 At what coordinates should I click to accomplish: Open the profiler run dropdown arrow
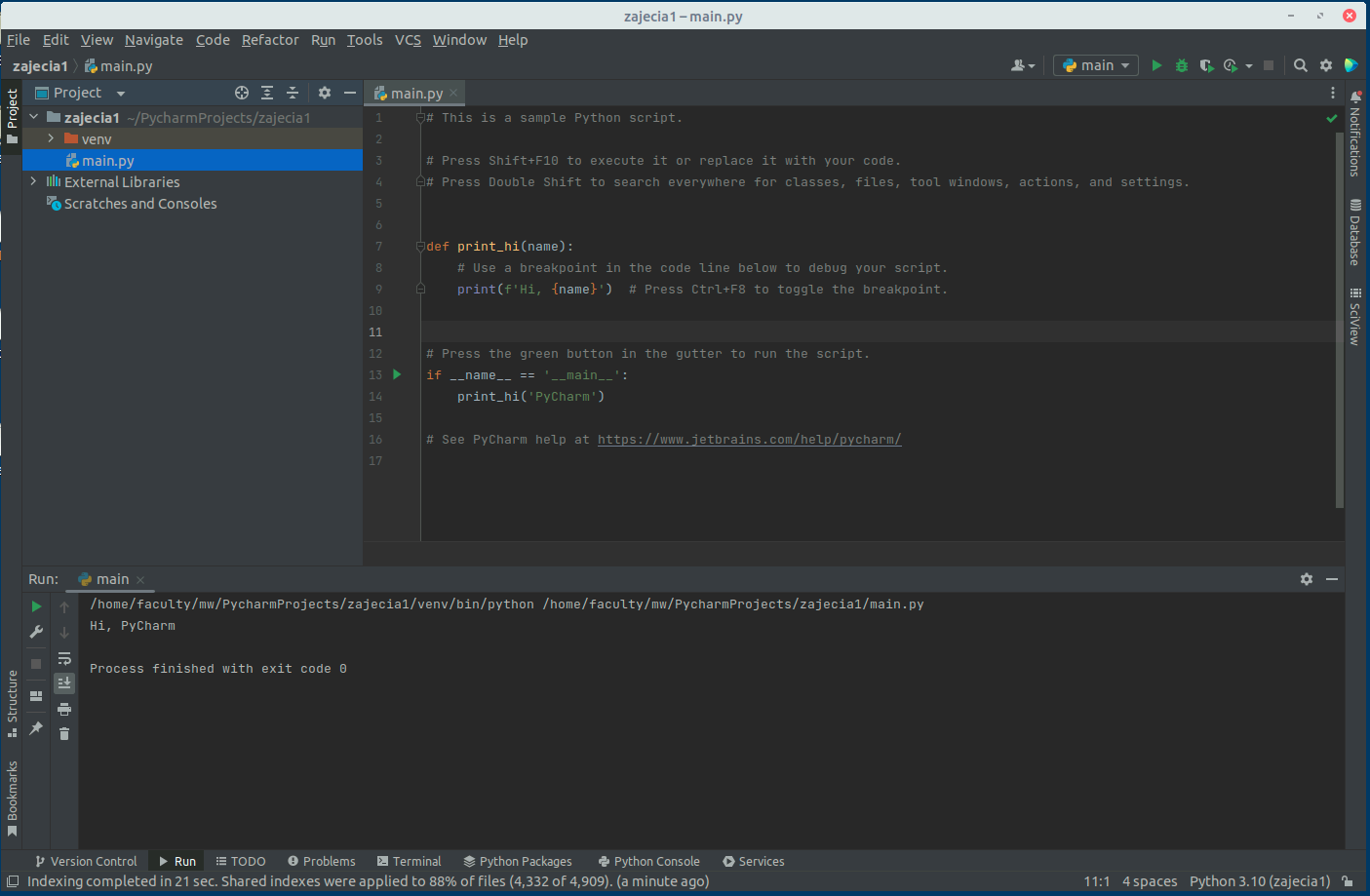pos(1249,66)
